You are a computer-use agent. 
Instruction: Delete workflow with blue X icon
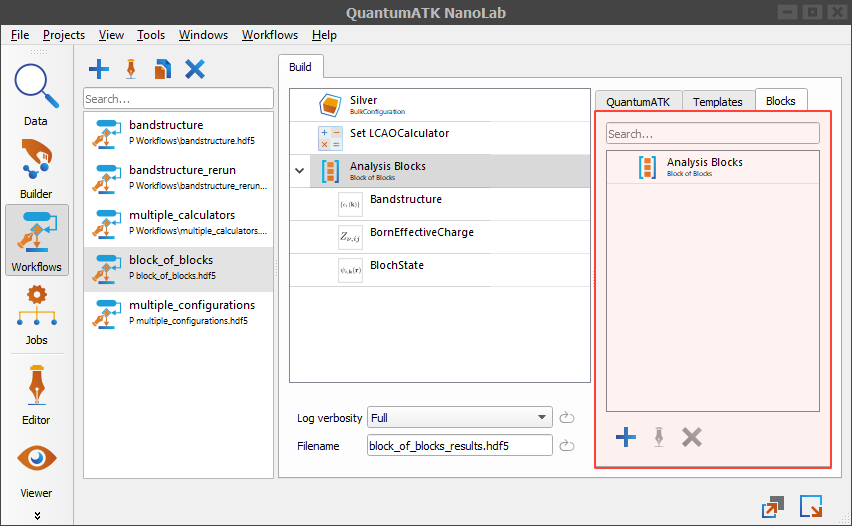point(195,69)
